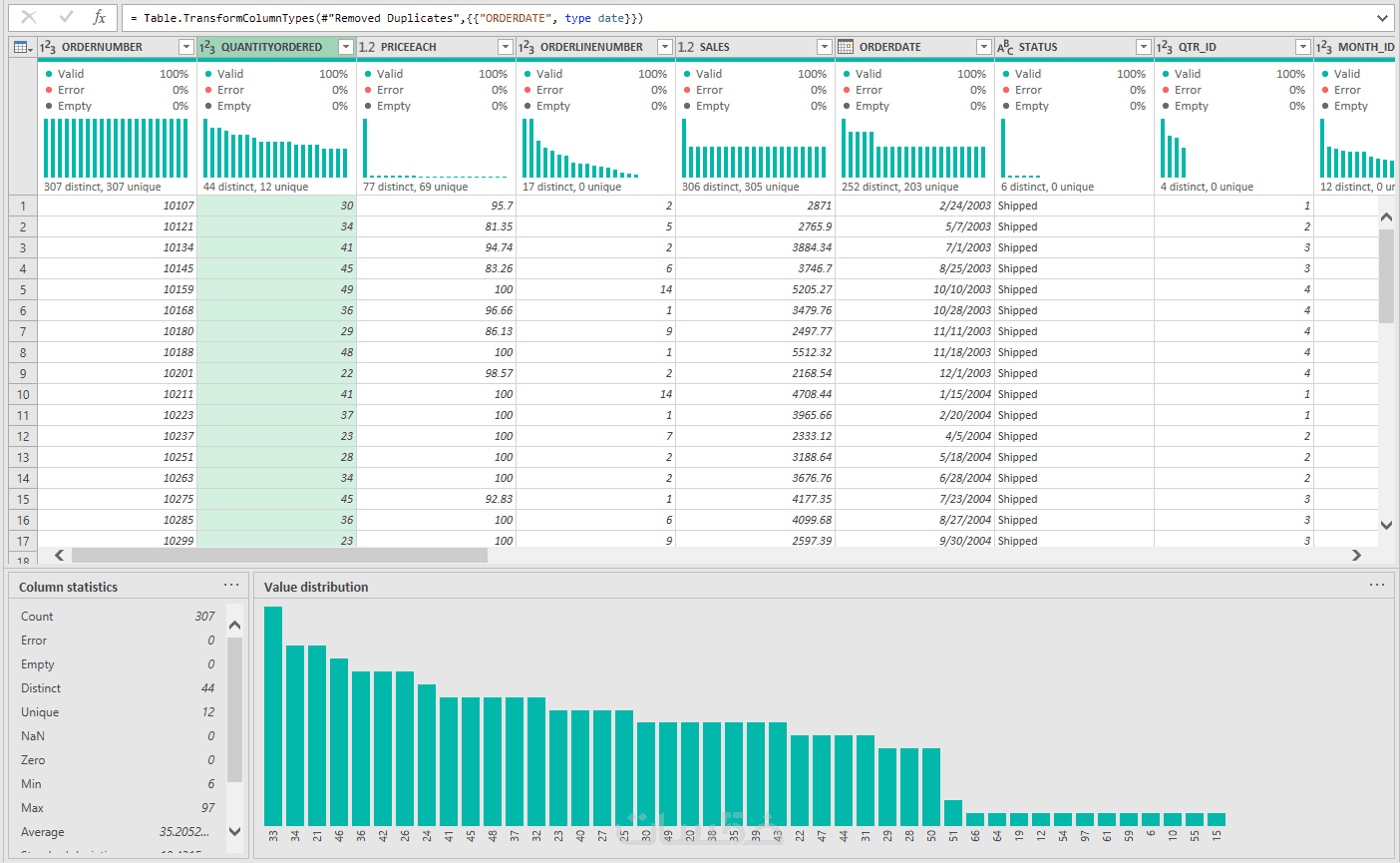Click the horizontal scrollbar thumb of the grid

[279, 555]
